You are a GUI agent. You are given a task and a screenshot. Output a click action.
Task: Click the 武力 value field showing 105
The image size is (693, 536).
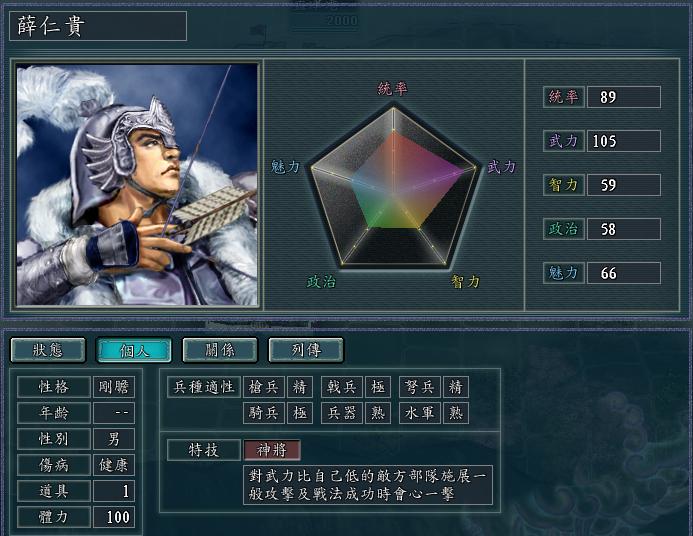point(624,141)
